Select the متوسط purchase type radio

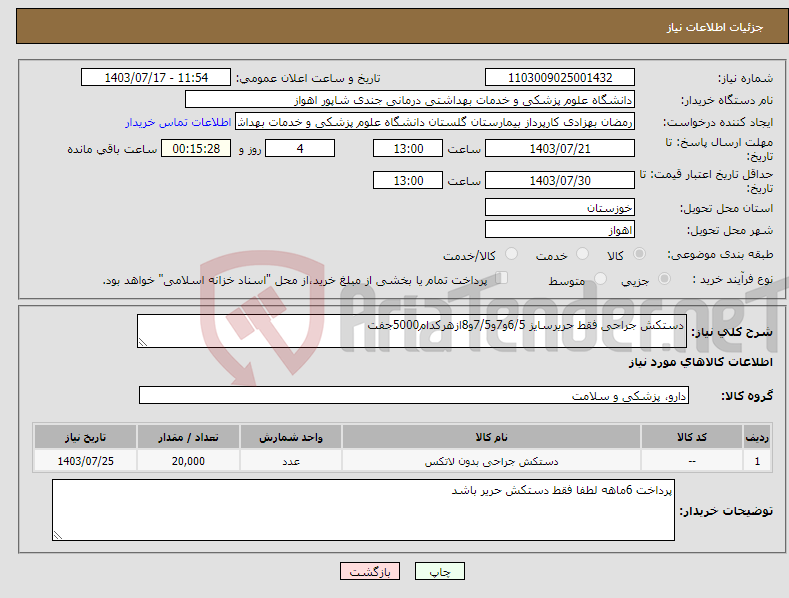tap(600, 279)
